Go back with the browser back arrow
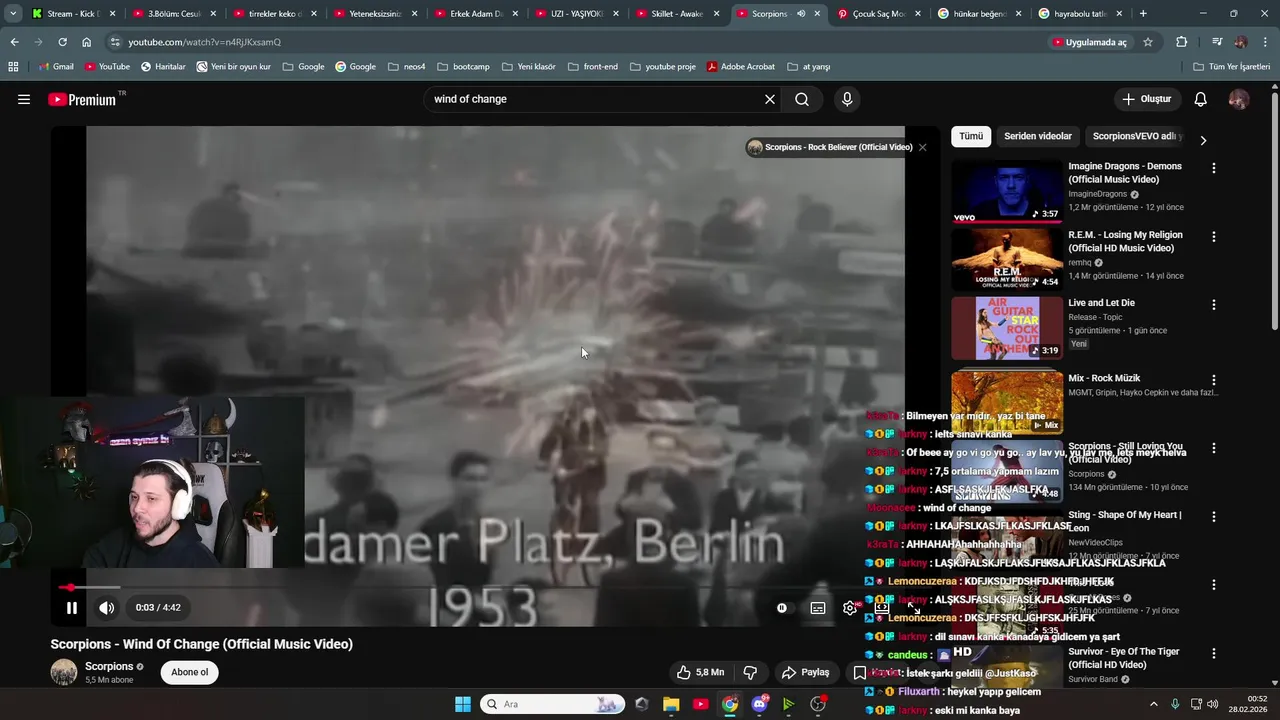 (x=14, y=42)
